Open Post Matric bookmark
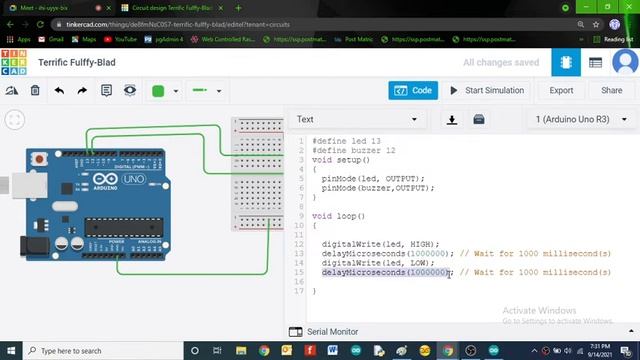Screen dimensions: 640x360 pos(353,40)
